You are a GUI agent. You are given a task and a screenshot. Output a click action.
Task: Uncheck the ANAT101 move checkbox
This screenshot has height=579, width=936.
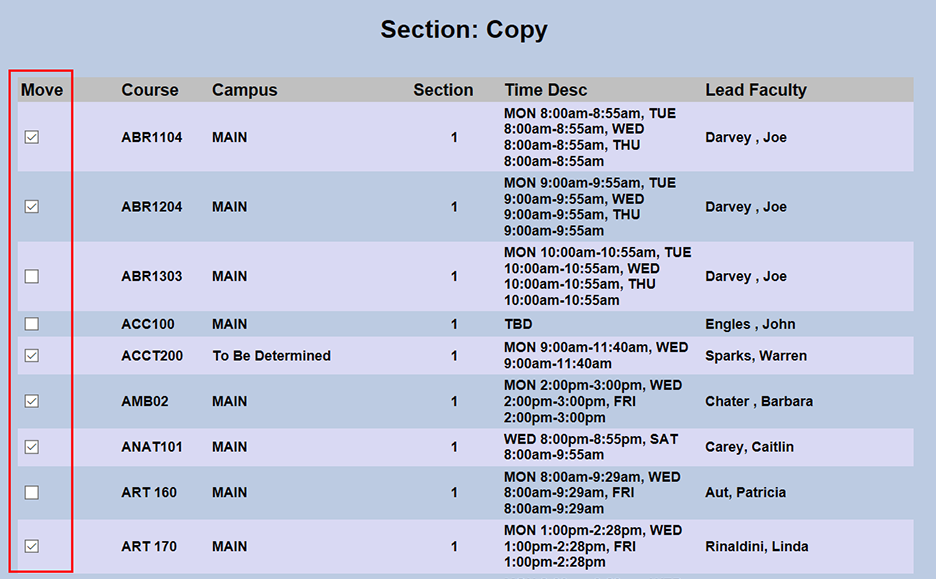[x=31, y=447]
